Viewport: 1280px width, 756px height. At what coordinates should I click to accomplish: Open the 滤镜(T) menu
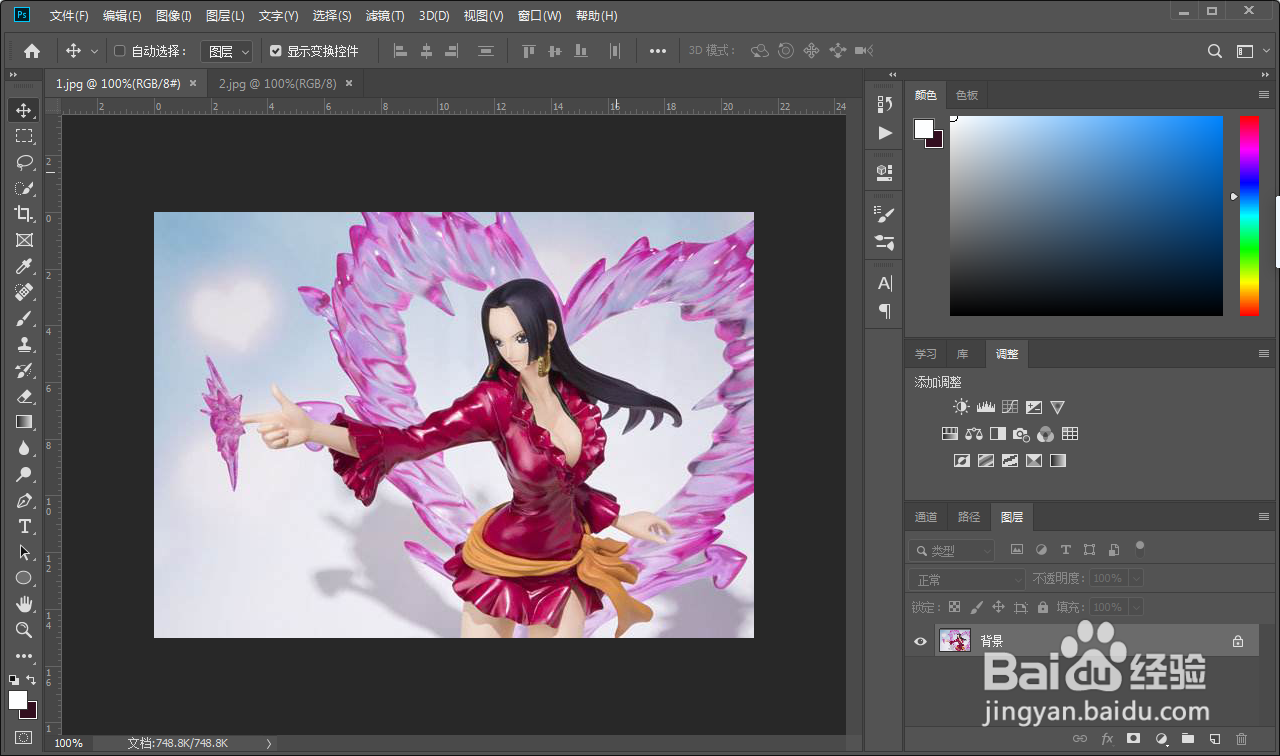tap(385, 16)
